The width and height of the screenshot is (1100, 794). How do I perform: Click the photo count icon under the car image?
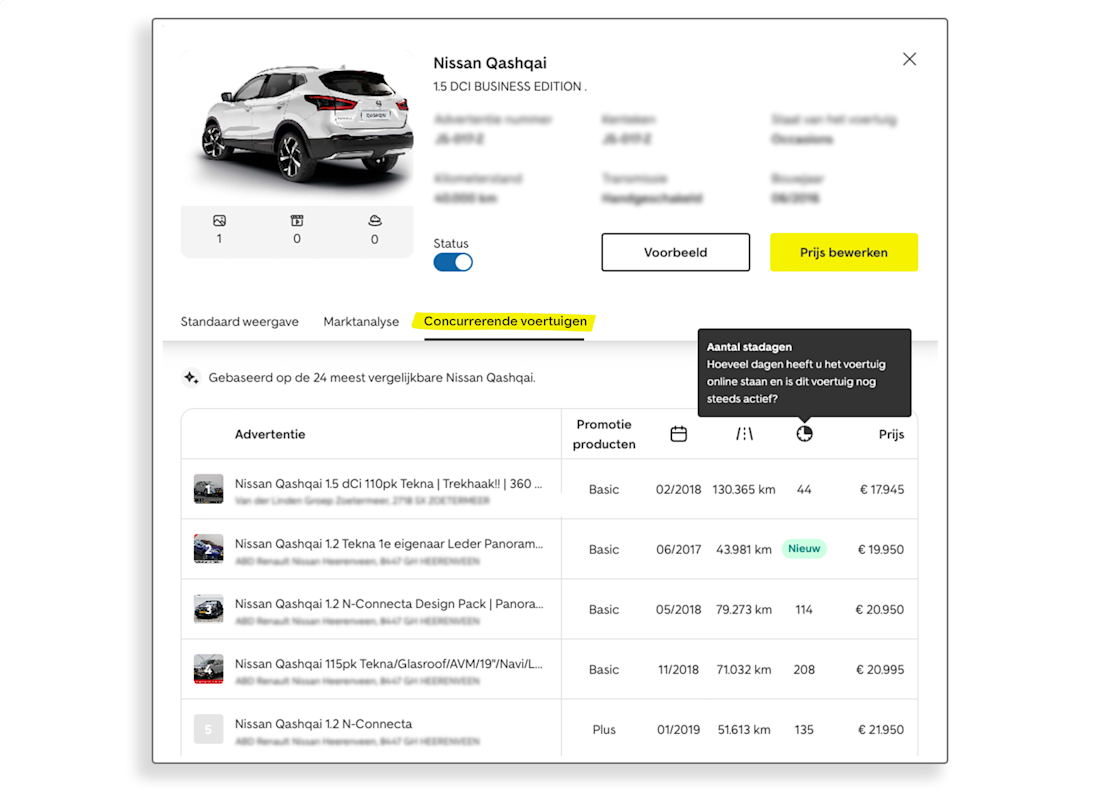[x=219, y=220]
